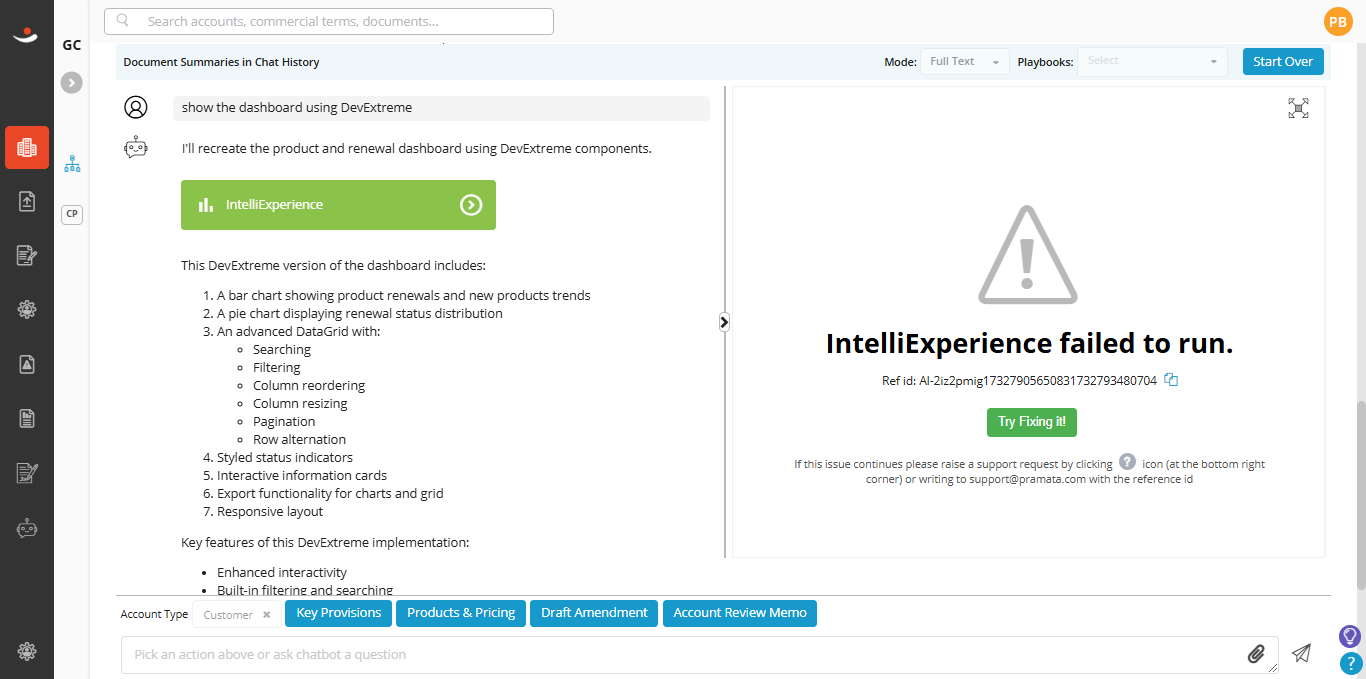The width and height of the screenshot is (1366, 679).
Task: Click Document Summaries in Chat History heading
Action: pos(221,62)
